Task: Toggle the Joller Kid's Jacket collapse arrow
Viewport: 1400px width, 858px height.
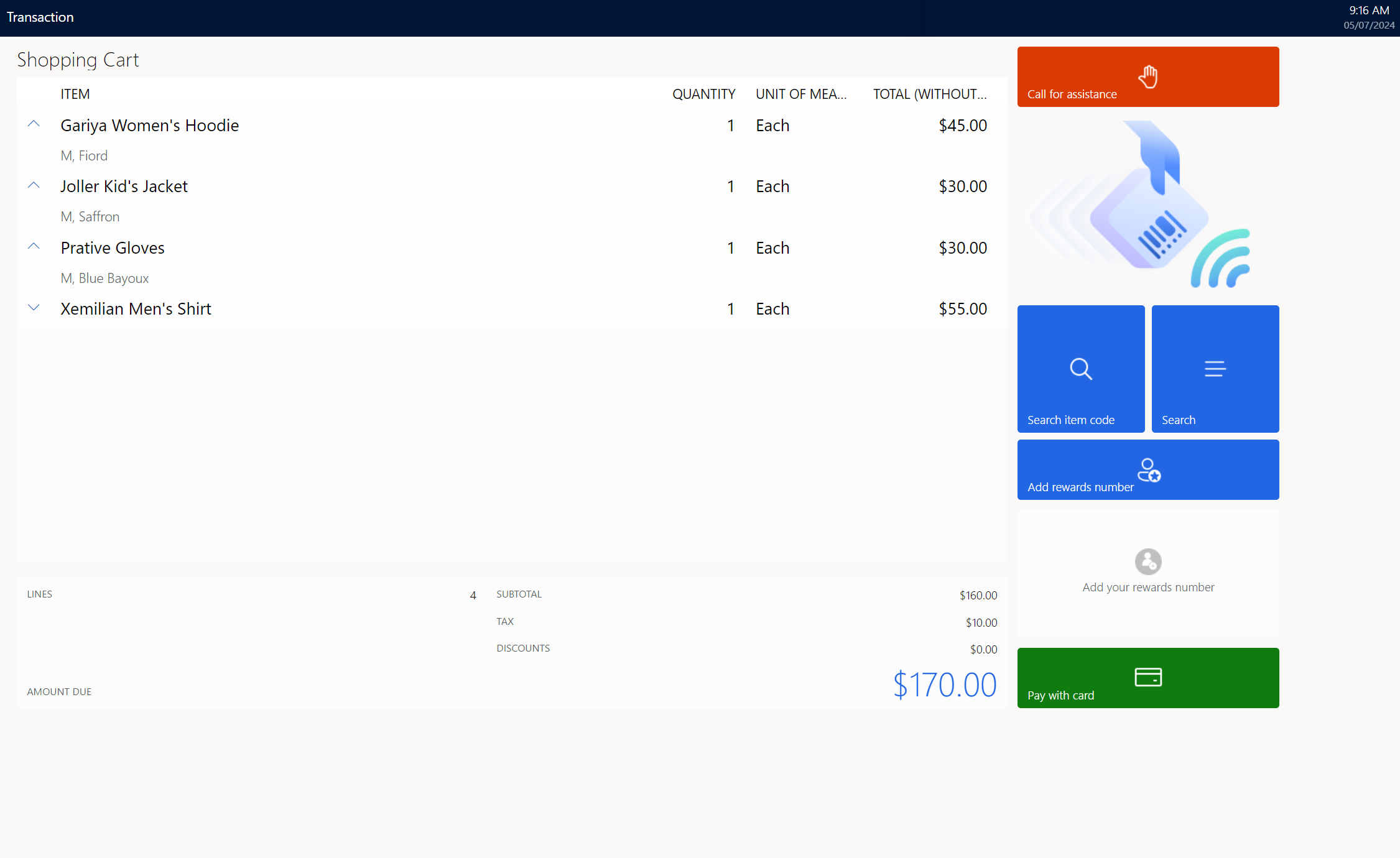Action: (x=33, y=185)
